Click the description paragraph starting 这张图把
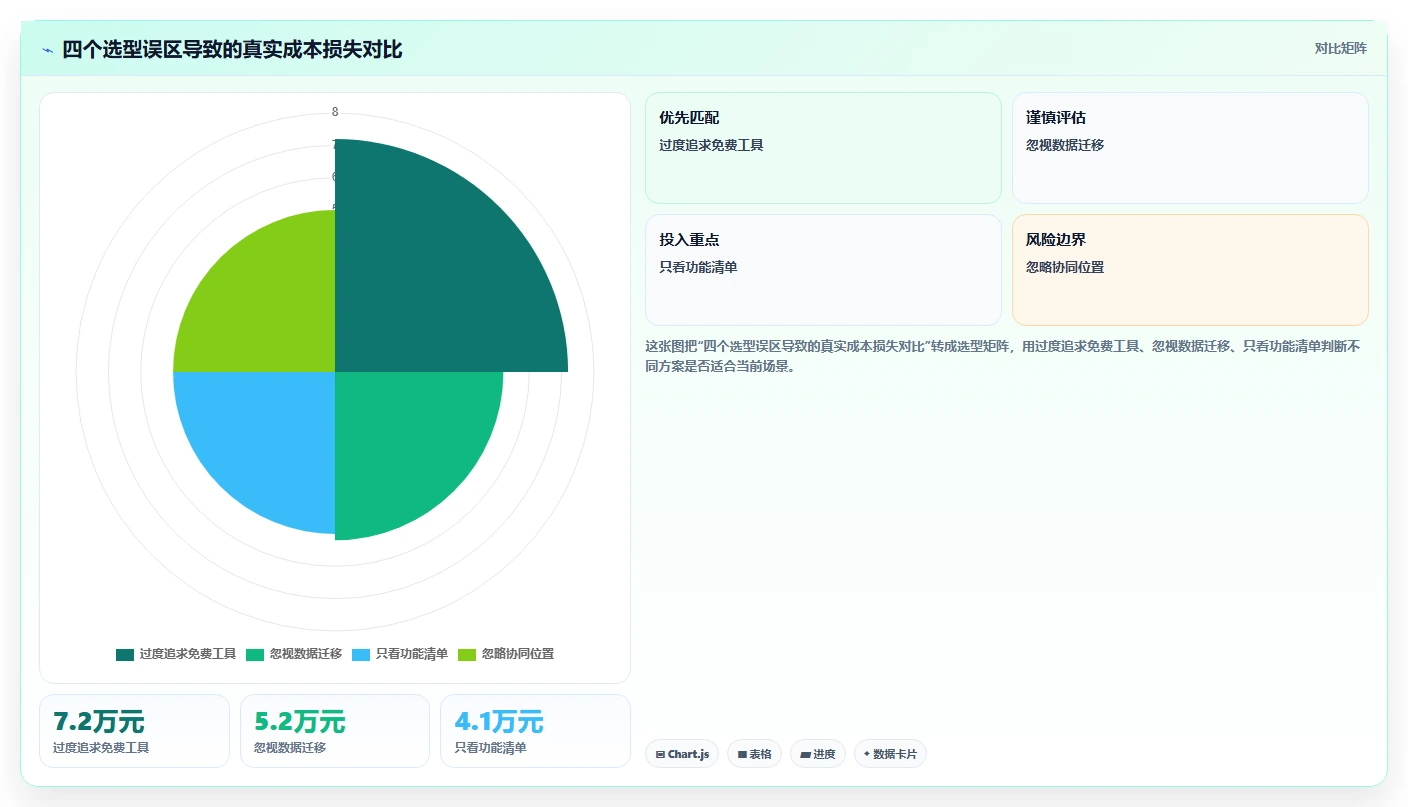This screenshot has height=807, width=1408. point(1003,355)
